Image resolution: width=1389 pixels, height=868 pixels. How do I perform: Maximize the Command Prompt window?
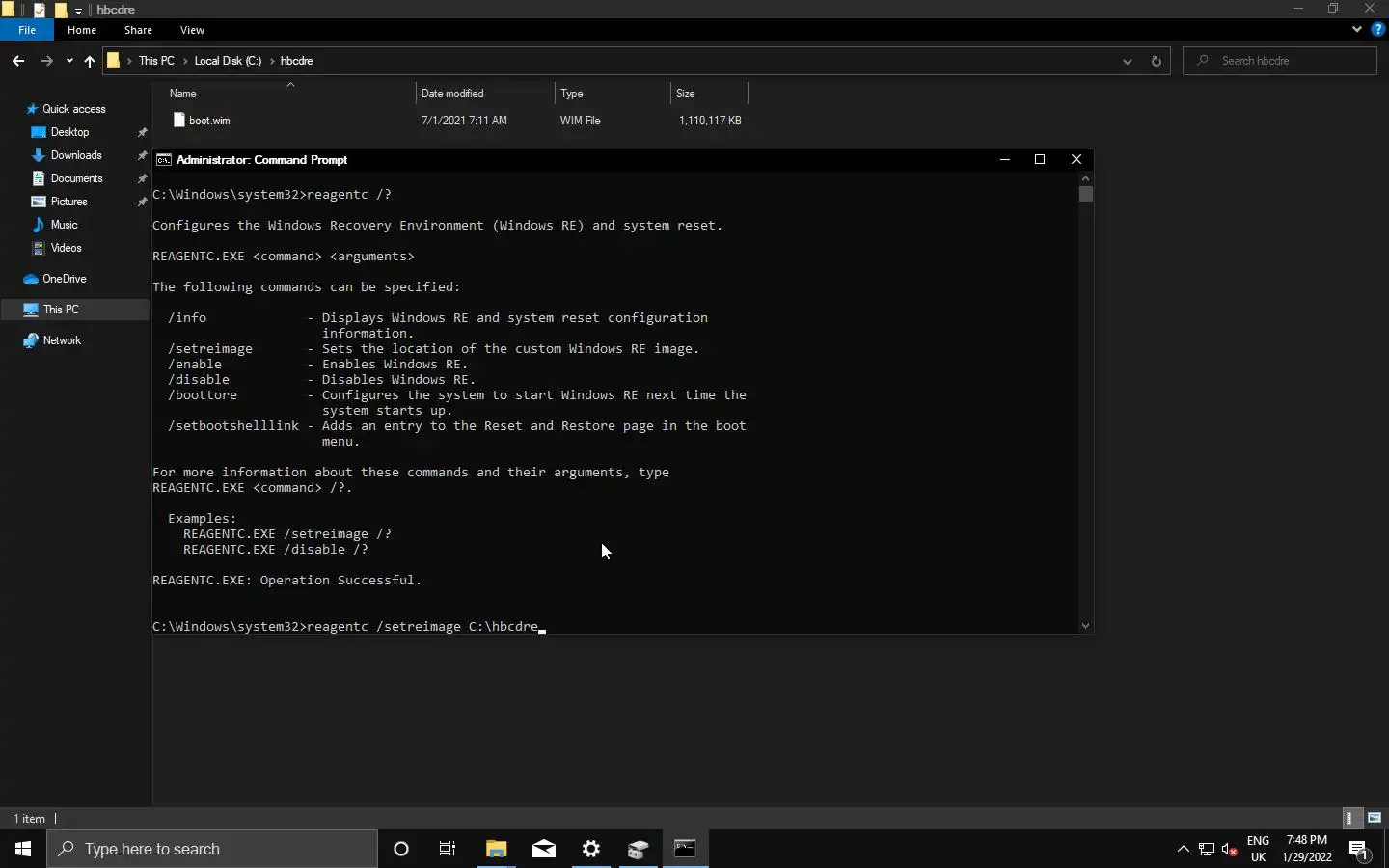pos(1040,160)
